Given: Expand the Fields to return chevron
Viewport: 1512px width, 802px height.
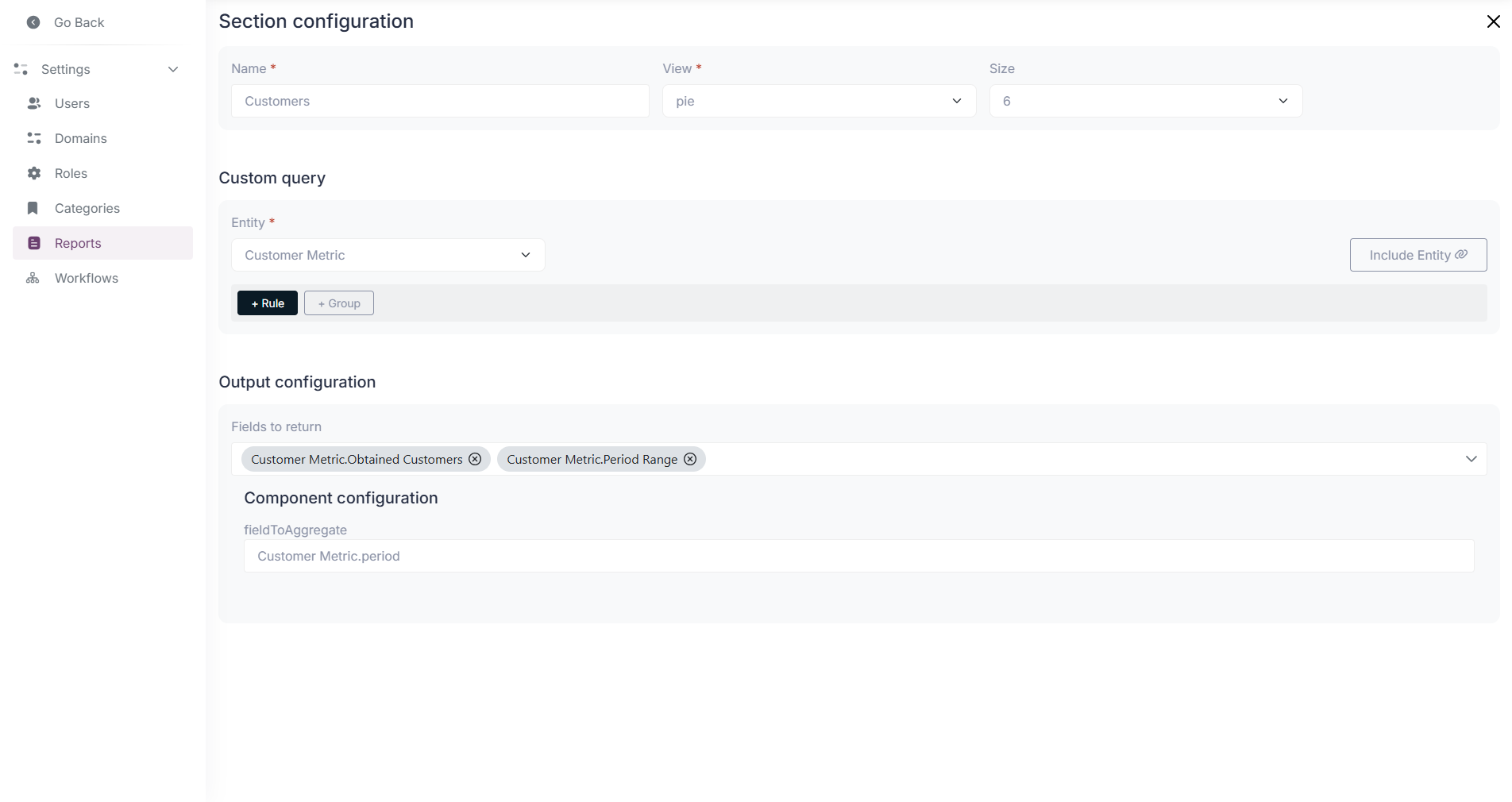Looking at the screenshot, I should (1471, 459).
